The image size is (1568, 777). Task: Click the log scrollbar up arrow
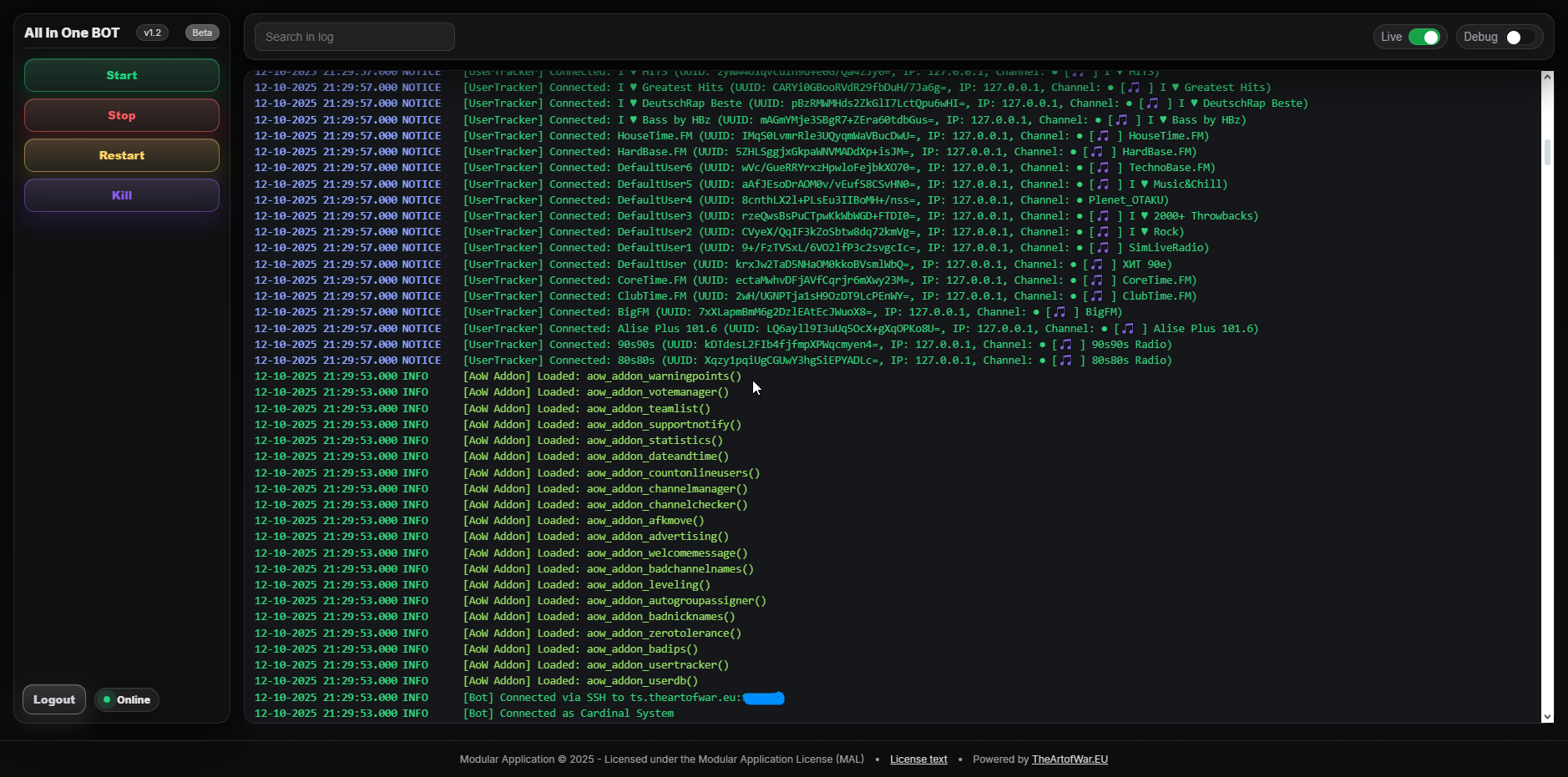(x=1547, y=77)
